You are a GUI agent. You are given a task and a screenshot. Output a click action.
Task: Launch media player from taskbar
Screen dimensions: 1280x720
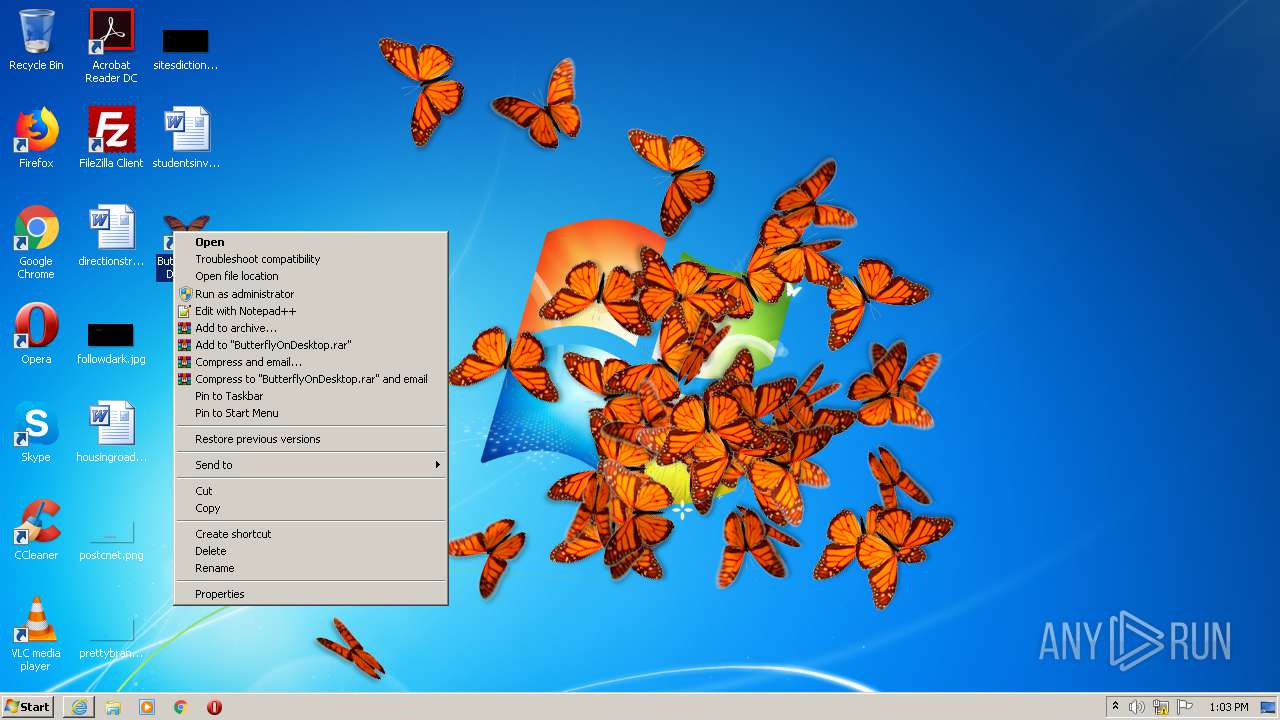147,707
